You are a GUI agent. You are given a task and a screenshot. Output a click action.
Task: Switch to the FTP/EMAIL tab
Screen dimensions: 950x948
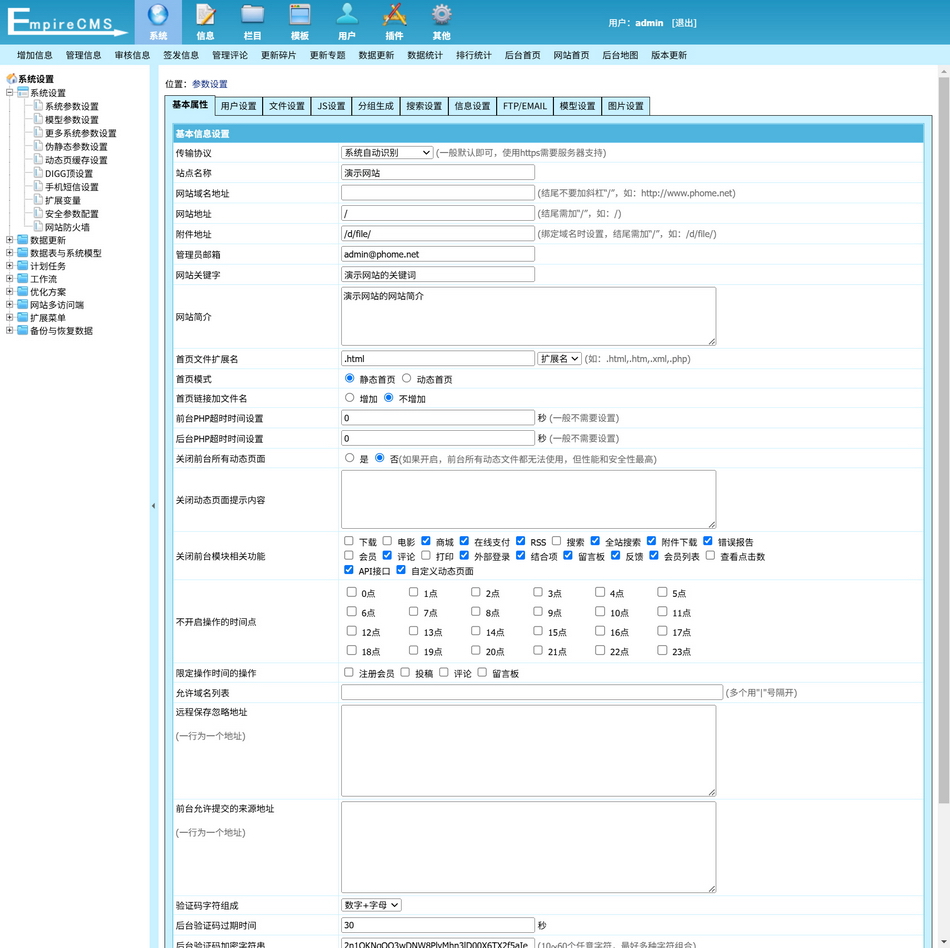[524, 106]
